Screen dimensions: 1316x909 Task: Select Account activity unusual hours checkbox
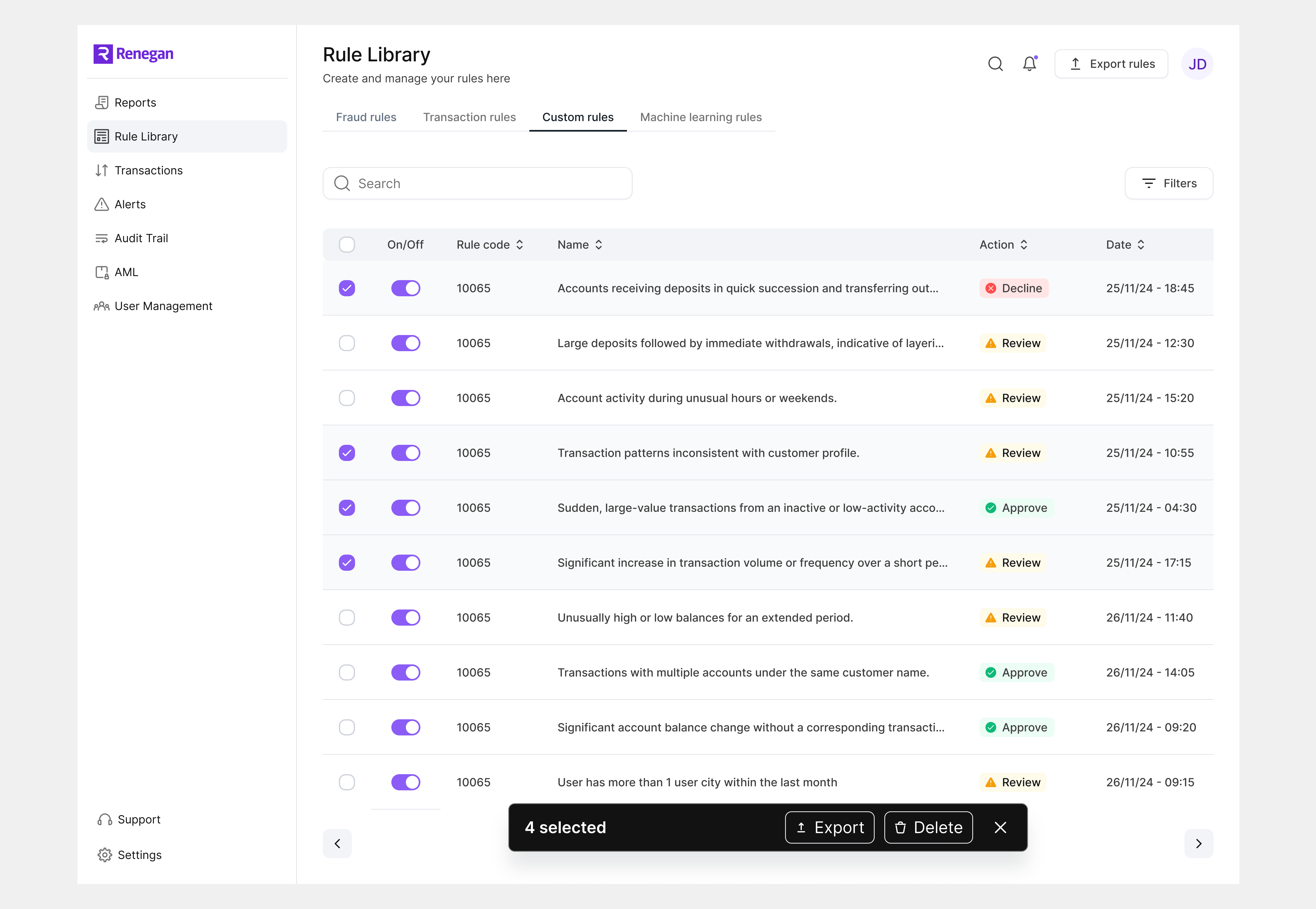[x=347, y=398]
